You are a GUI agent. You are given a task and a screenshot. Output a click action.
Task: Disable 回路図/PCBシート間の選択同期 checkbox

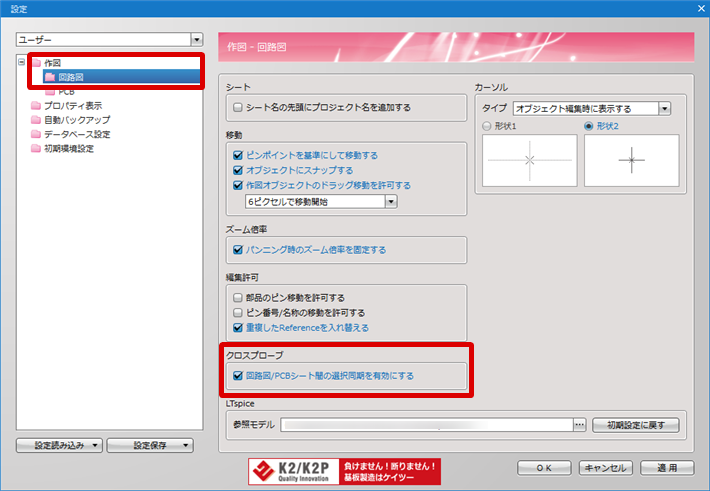pos(237,376)
